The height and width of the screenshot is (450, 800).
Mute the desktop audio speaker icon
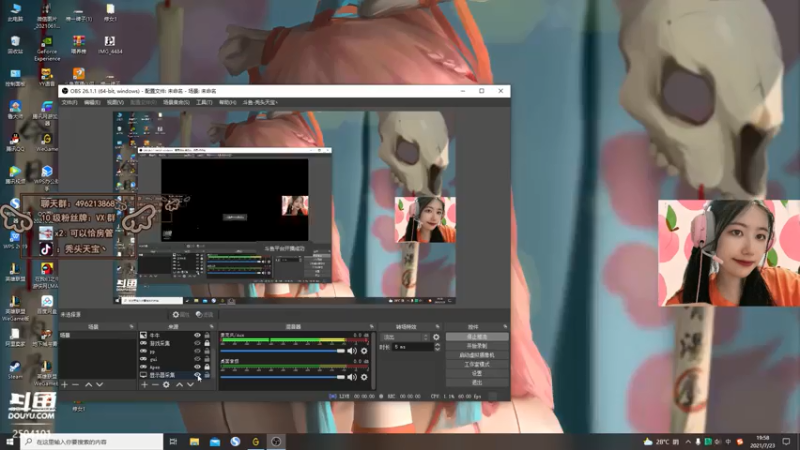352,377
